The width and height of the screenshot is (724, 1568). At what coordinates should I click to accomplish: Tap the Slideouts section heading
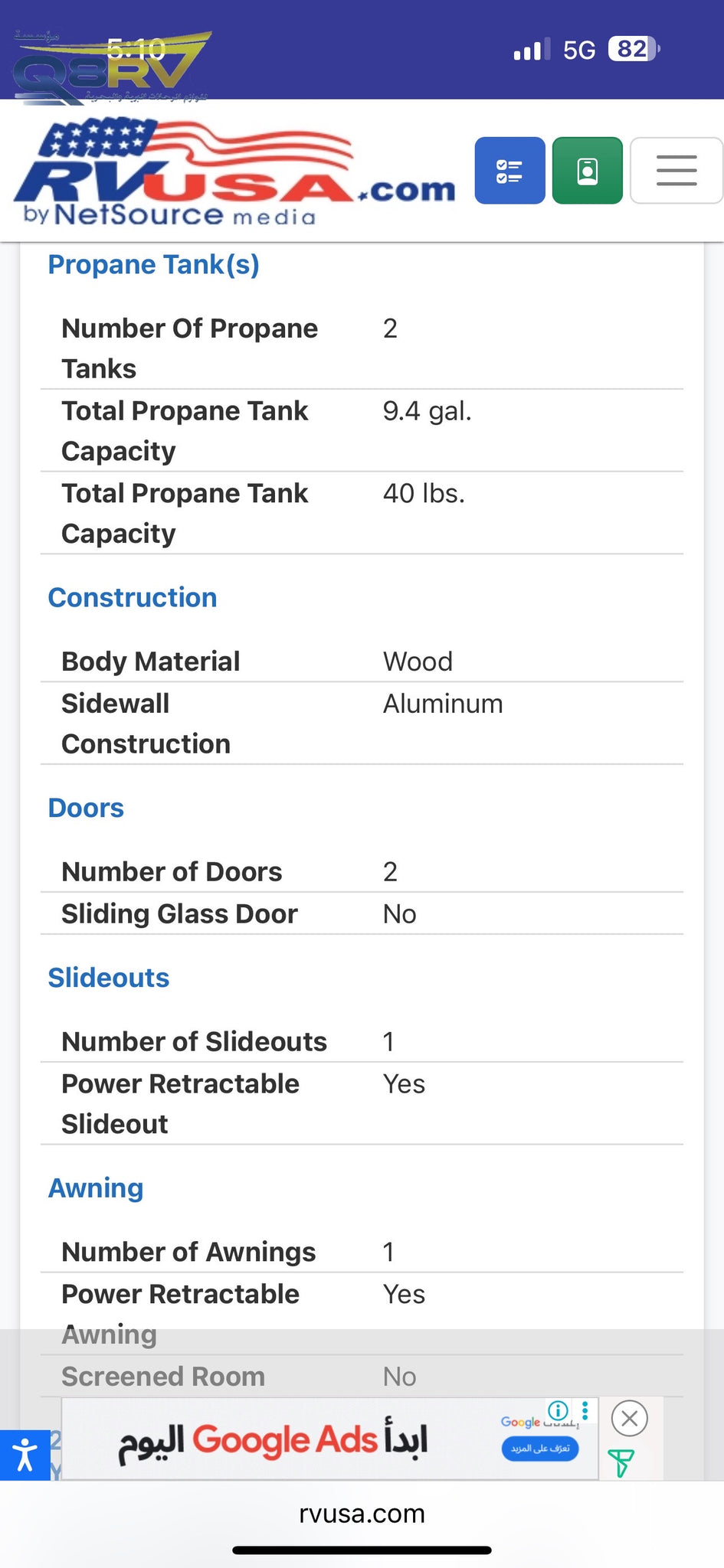pyautogui.click(x=108, y=978)
